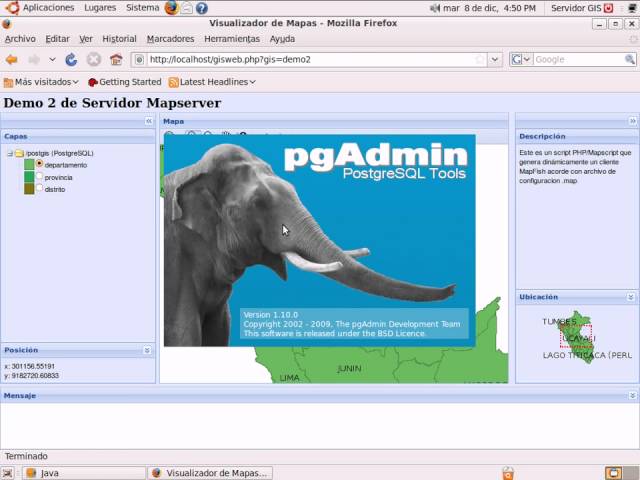Open the Archivo menu
The image size is (640, 480).
(20, 39)
